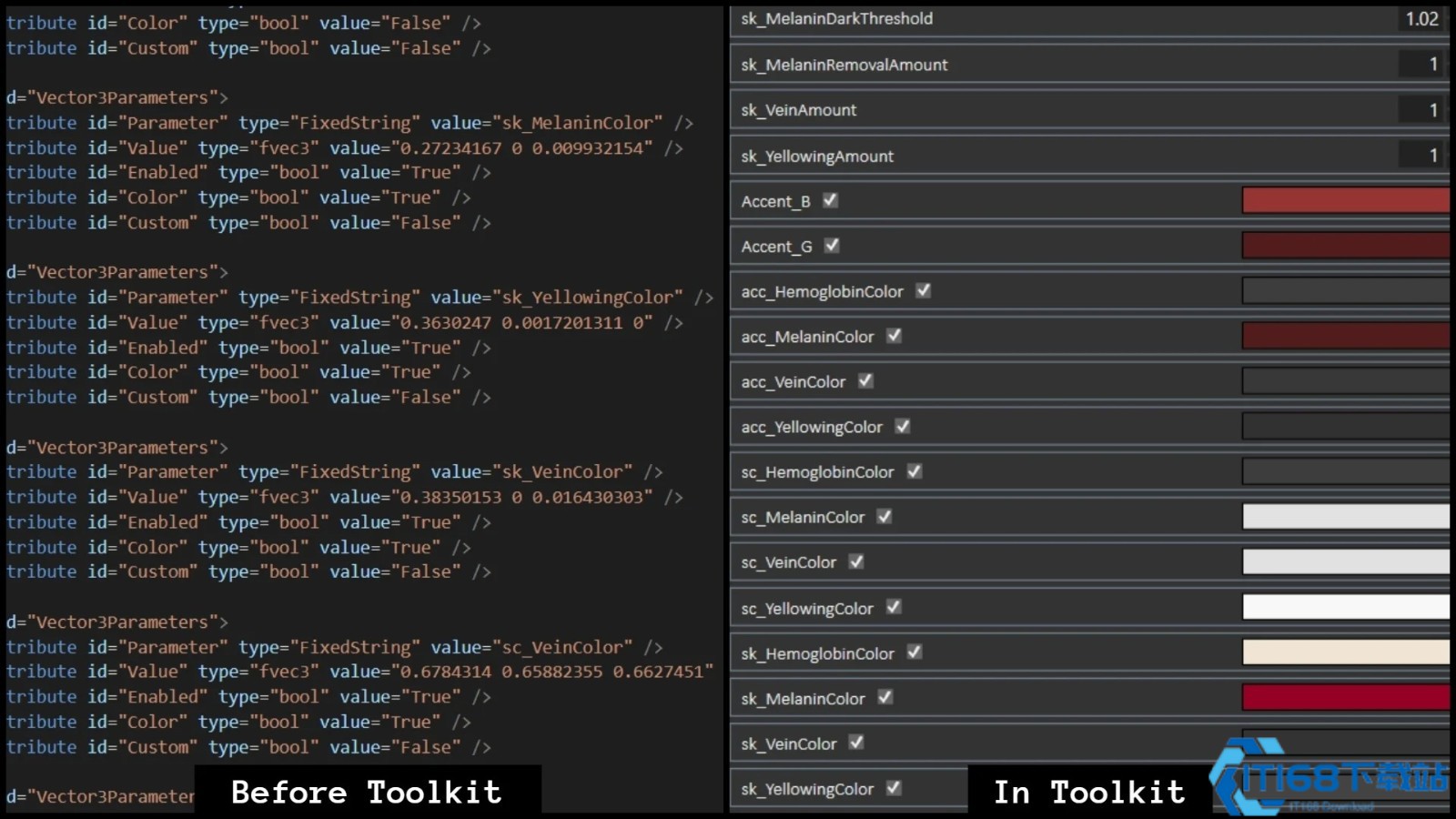Open the sc_YellowingColor white swatch
The image size is (1456, 819).
click(x=1346, y=607)
